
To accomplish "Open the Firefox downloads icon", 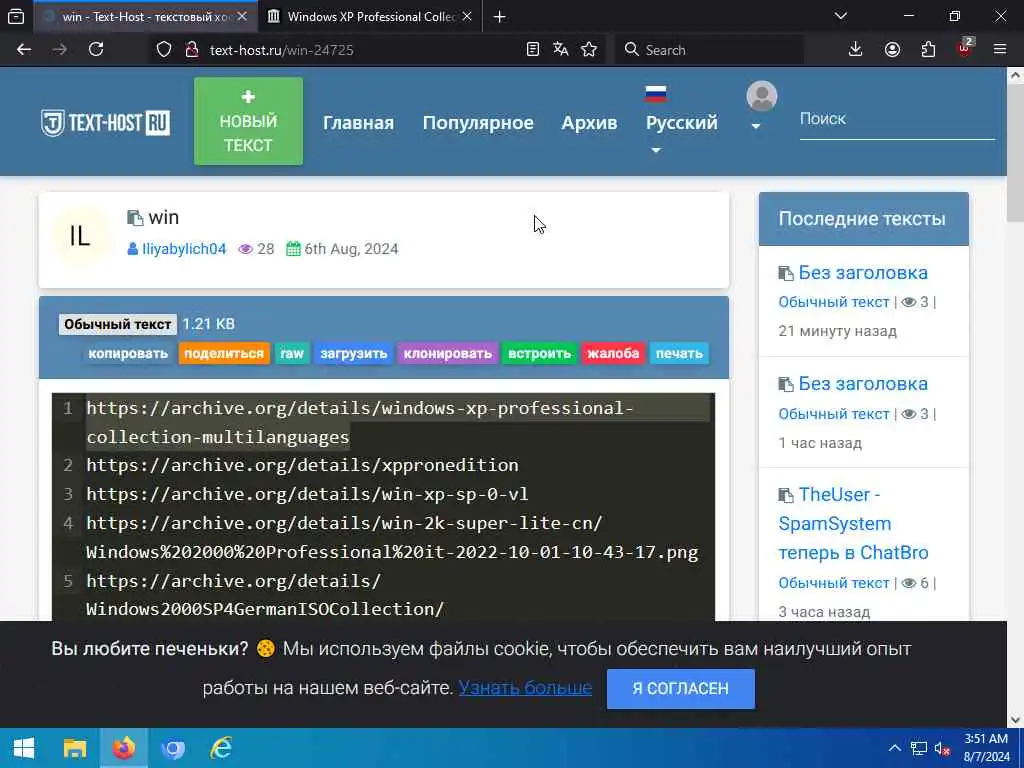I will [856, 50].
